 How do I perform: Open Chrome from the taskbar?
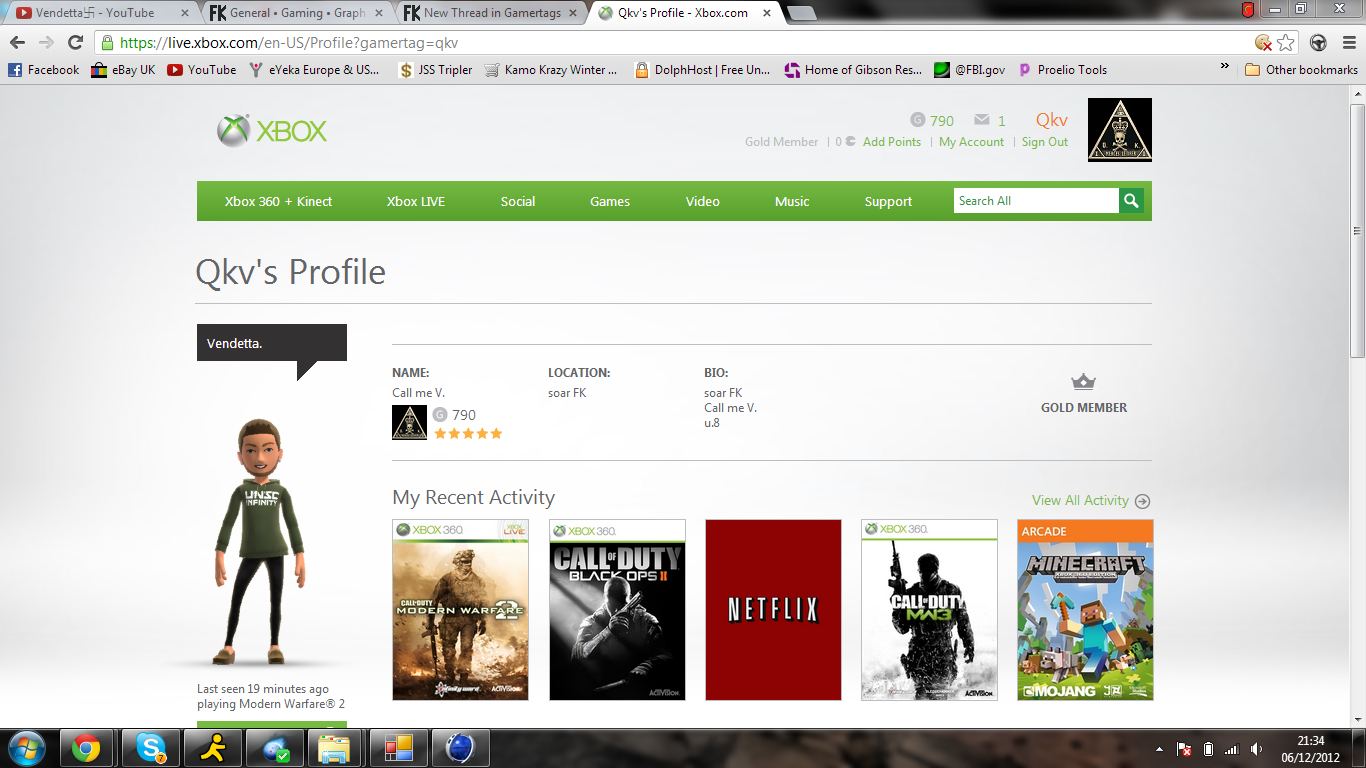point(86,748)
